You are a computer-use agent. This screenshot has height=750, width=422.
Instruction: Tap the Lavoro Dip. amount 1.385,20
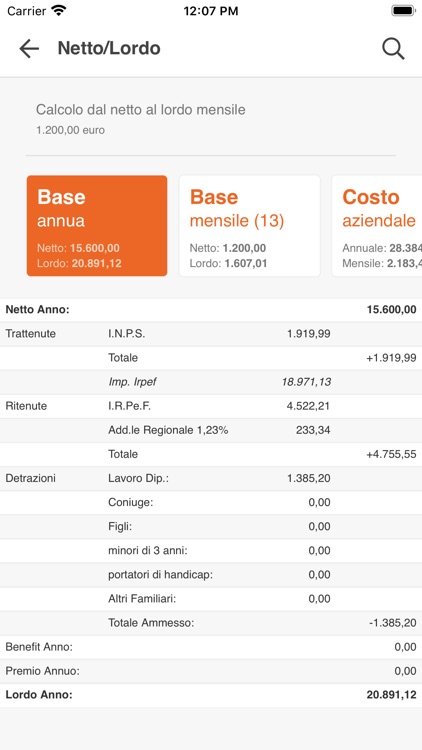[309, 478]
